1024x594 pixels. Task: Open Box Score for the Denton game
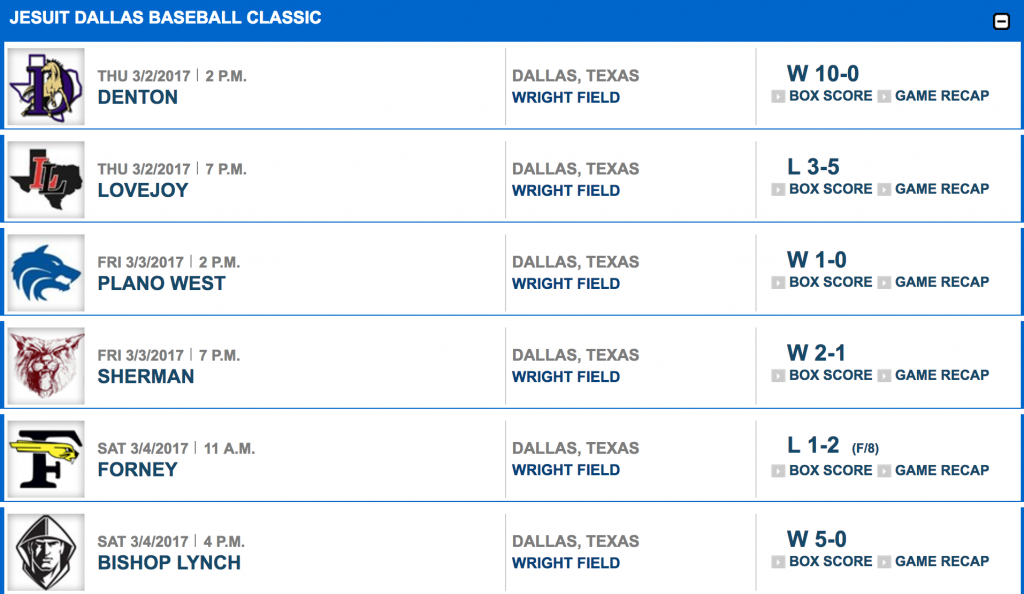coord(830,96)
